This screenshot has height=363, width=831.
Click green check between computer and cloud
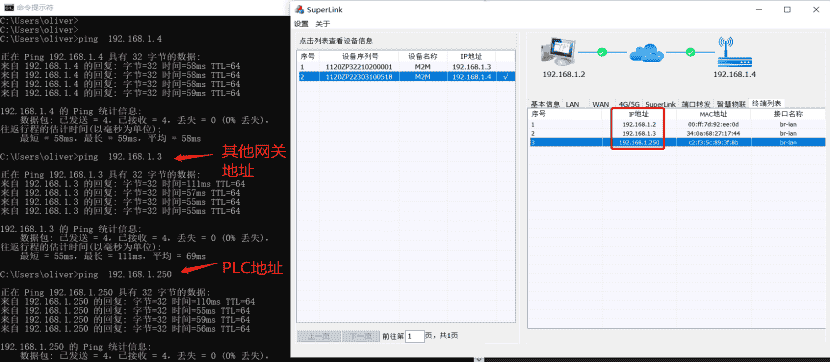pos(602,52)
